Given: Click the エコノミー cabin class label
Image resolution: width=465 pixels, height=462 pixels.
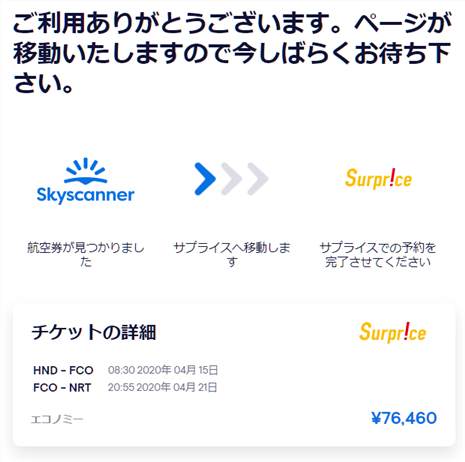Looking at the screenshot, I should [57, 419].
